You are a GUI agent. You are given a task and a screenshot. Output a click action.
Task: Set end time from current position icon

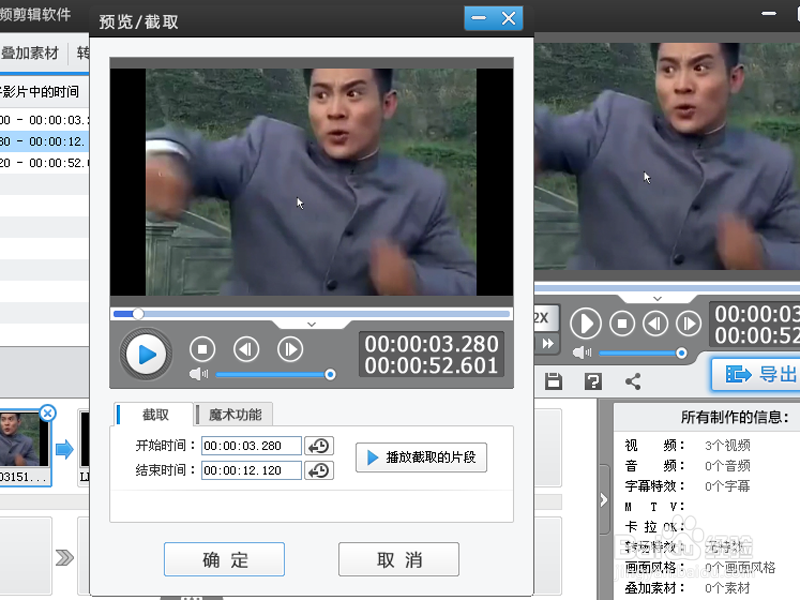(x=319, y=470)
